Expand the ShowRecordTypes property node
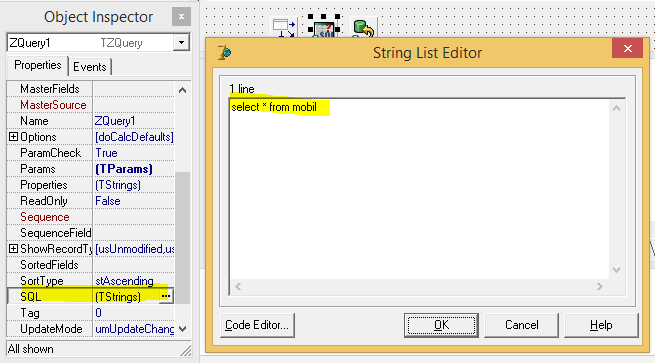Screen dimensions: 655x363 pyautogui.click(x=13, y=249)
